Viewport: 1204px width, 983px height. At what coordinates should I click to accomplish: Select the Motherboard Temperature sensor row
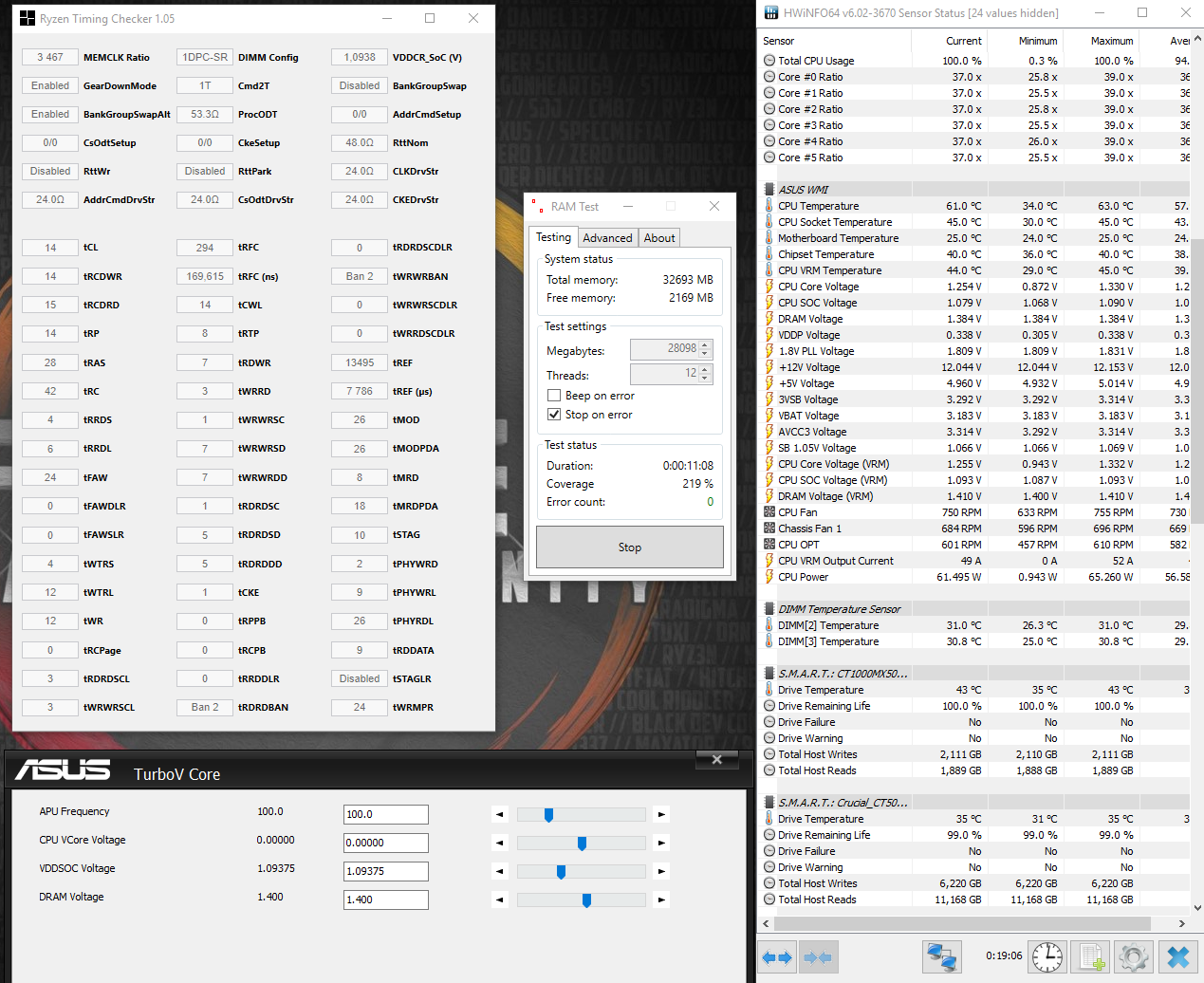click(974, 238)
